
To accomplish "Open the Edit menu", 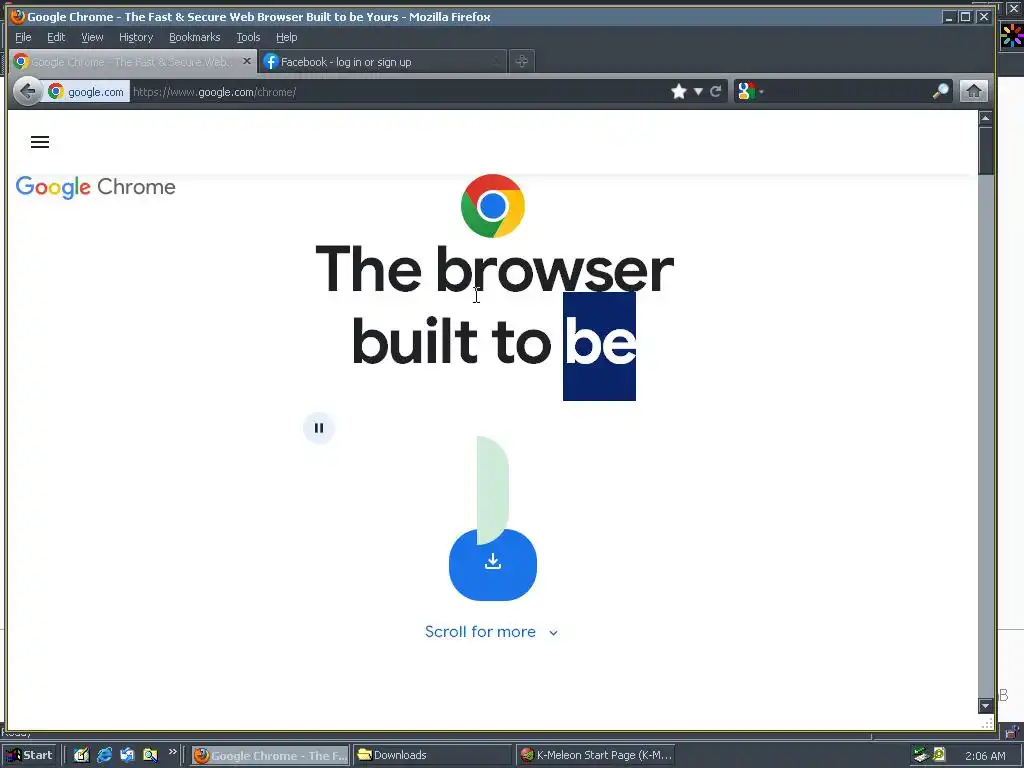I will [x=56, y=37].
